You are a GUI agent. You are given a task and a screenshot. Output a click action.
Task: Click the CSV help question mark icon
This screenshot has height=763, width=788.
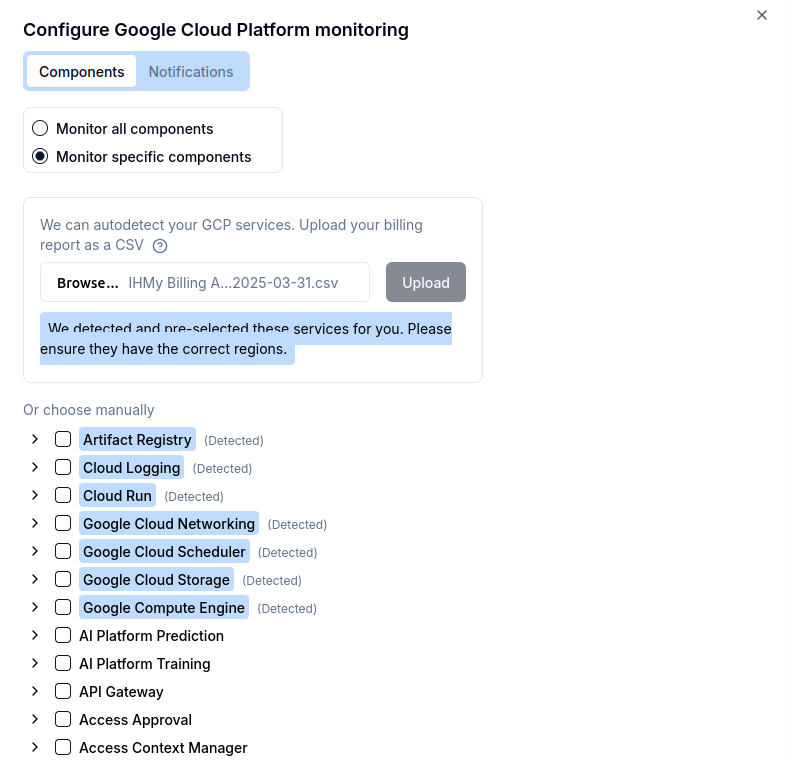[x=160, y=246]
